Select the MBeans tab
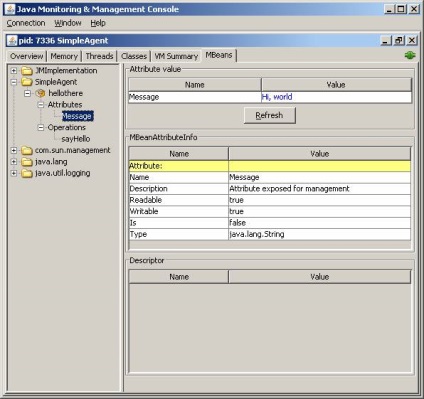Image resolution: width=424 pixels, height=399 pixels. [219, 55]
